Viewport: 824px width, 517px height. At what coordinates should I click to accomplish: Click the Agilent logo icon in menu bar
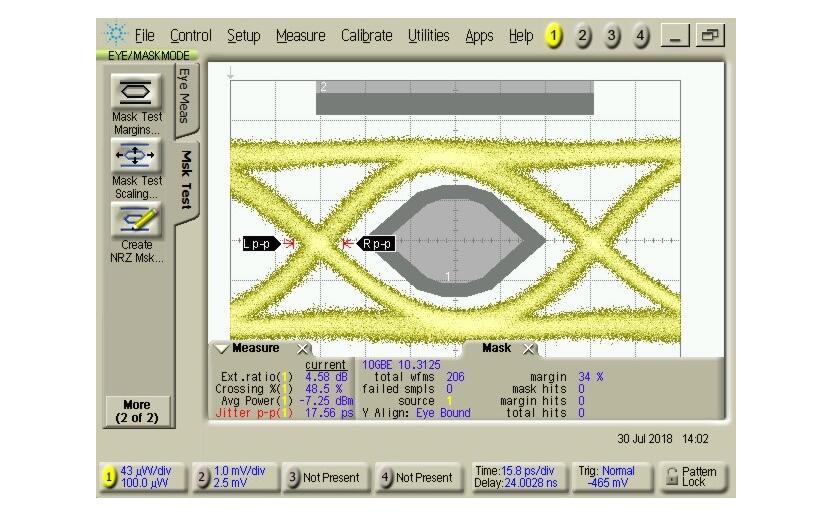[116, 35]
